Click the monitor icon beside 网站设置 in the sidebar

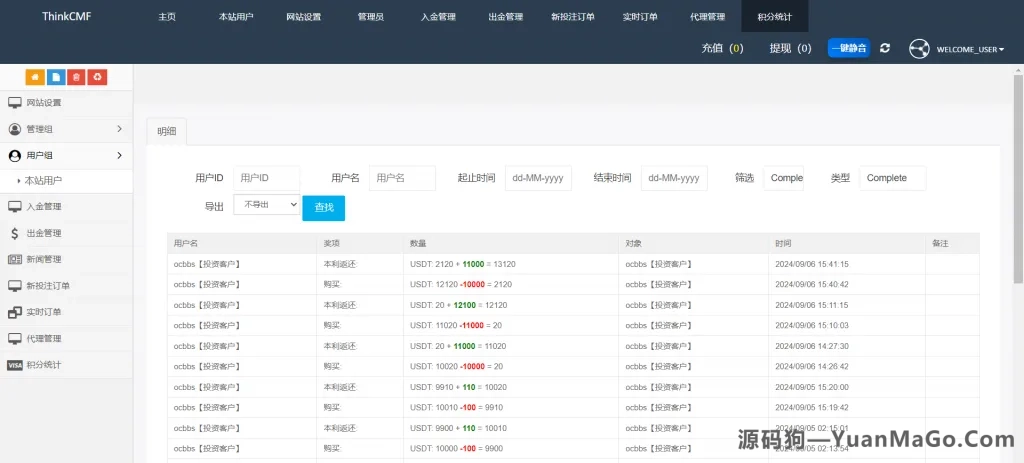pos(15,103)
